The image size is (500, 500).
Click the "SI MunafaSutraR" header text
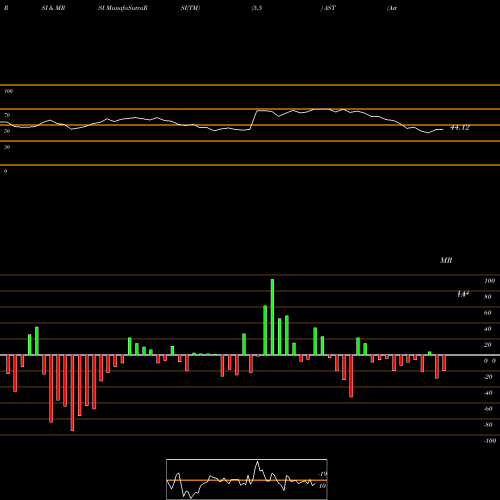pos(123,8)
